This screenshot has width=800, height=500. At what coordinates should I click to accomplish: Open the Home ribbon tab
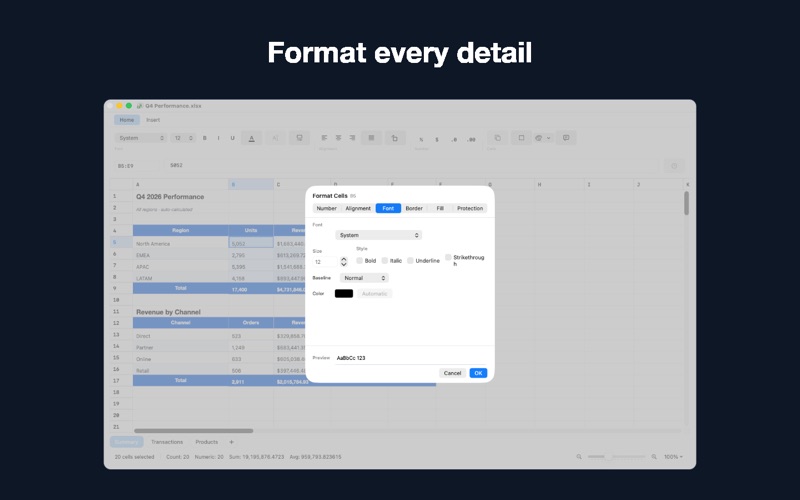(127, 120)
